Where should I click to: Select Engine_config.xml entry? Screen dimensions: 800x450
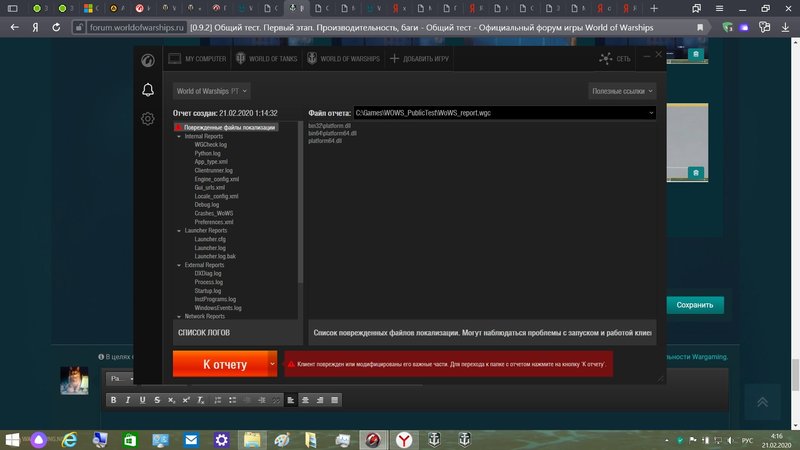pos(216,179)
